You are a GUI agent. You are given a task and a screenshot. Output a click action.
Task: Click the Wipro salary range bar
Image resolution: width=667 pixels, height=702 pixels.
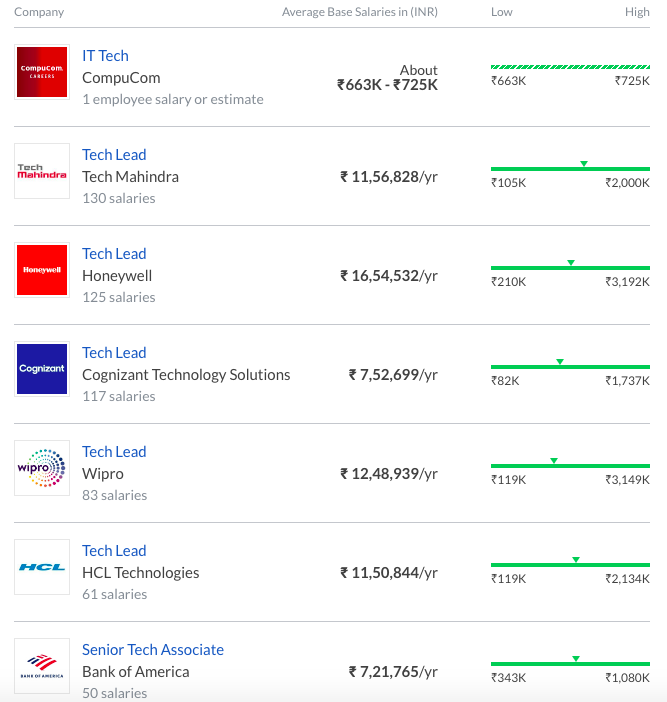click(x=570, y=466)
